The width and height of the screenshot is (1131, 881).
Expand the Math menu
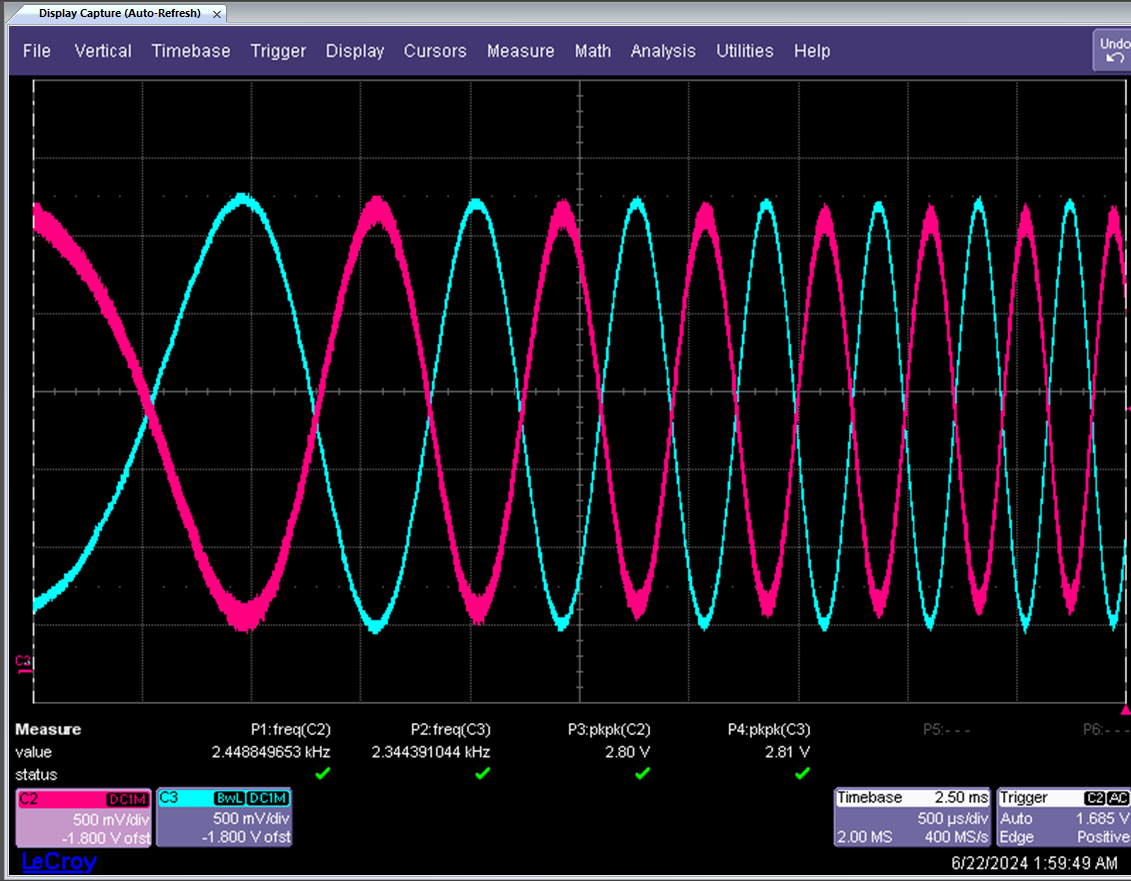coord(592,51)
